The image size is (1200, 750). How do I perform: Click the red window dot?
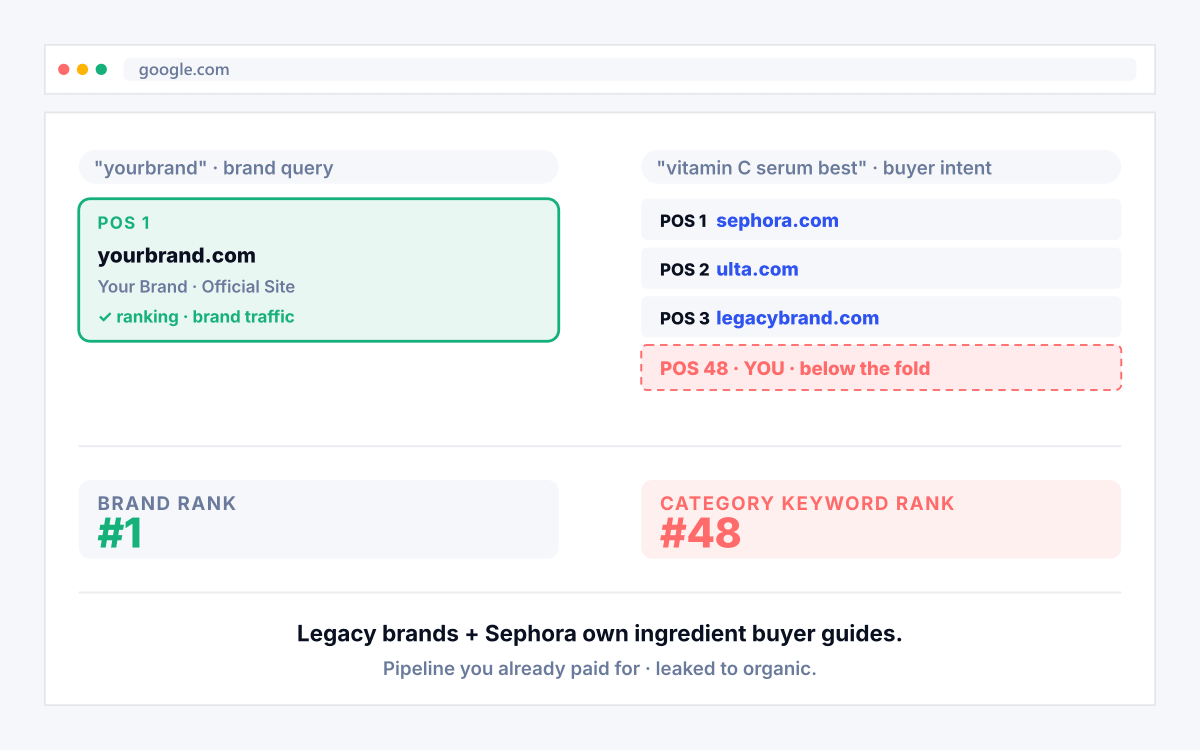pyautogui.click(x=64, y=70)
